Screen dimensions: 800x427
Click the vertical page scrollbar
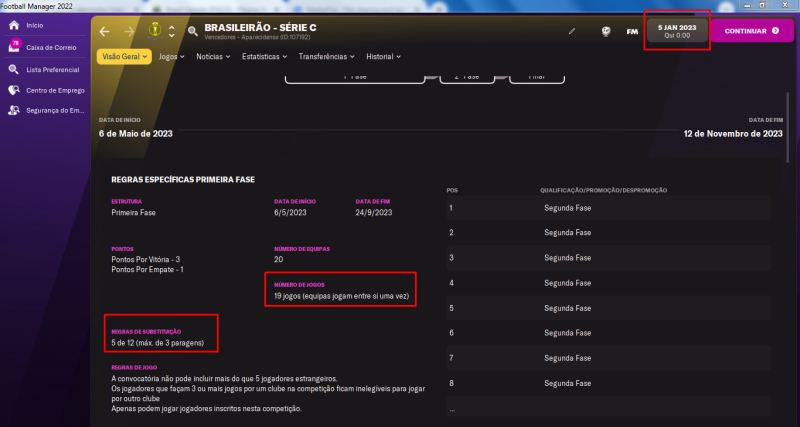pyautogui.click(x=788, y=128)
